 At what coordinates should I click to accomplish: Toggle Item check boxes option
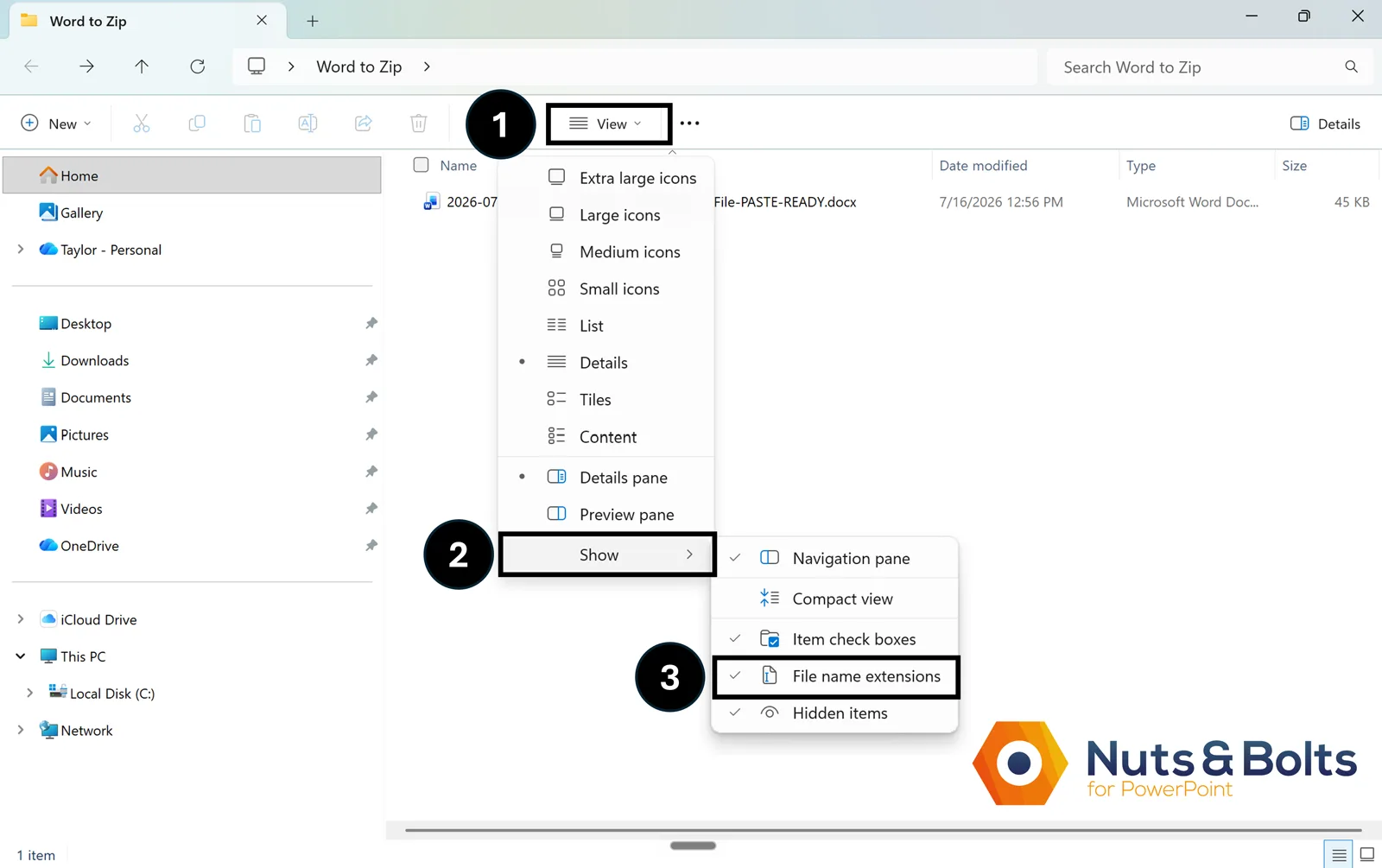[835, 639]
